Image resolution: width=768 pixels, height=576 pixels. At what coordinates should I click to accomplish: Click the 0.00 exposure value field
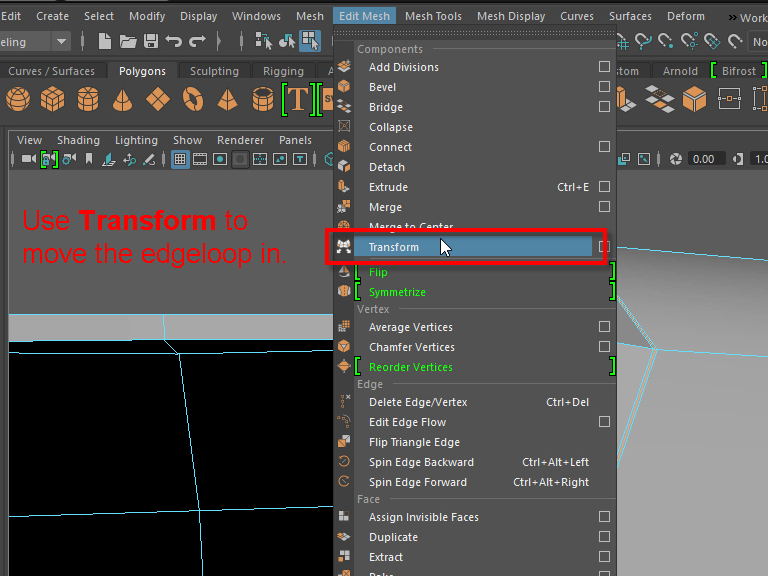(703, 159)
